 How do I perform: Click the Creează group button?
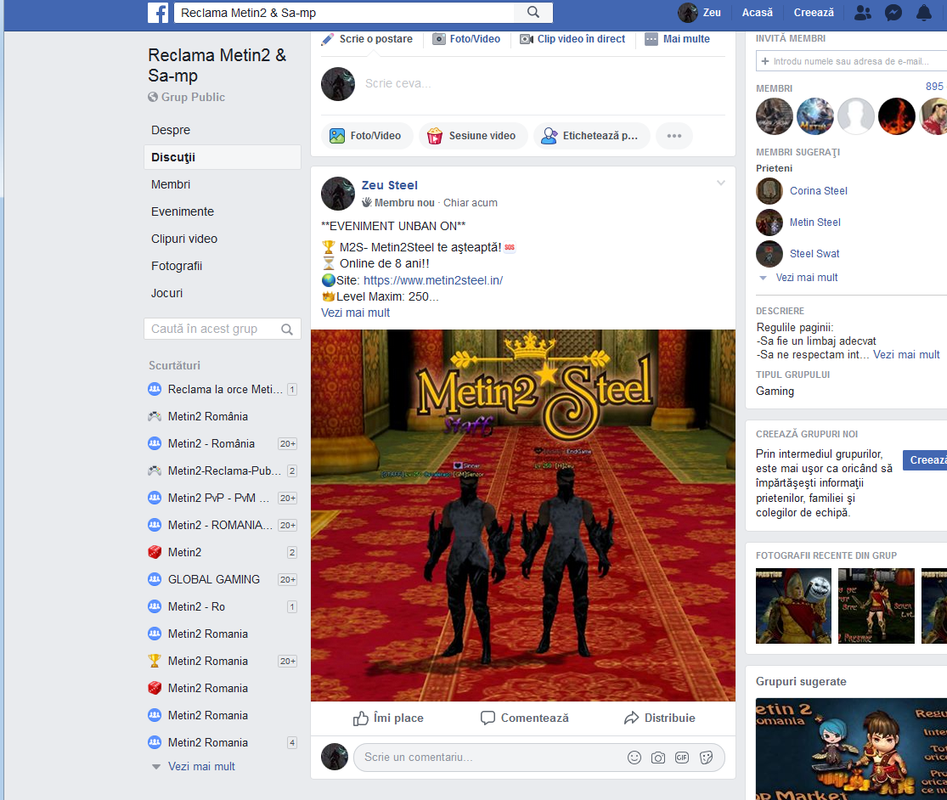click(x=925, y=460)
